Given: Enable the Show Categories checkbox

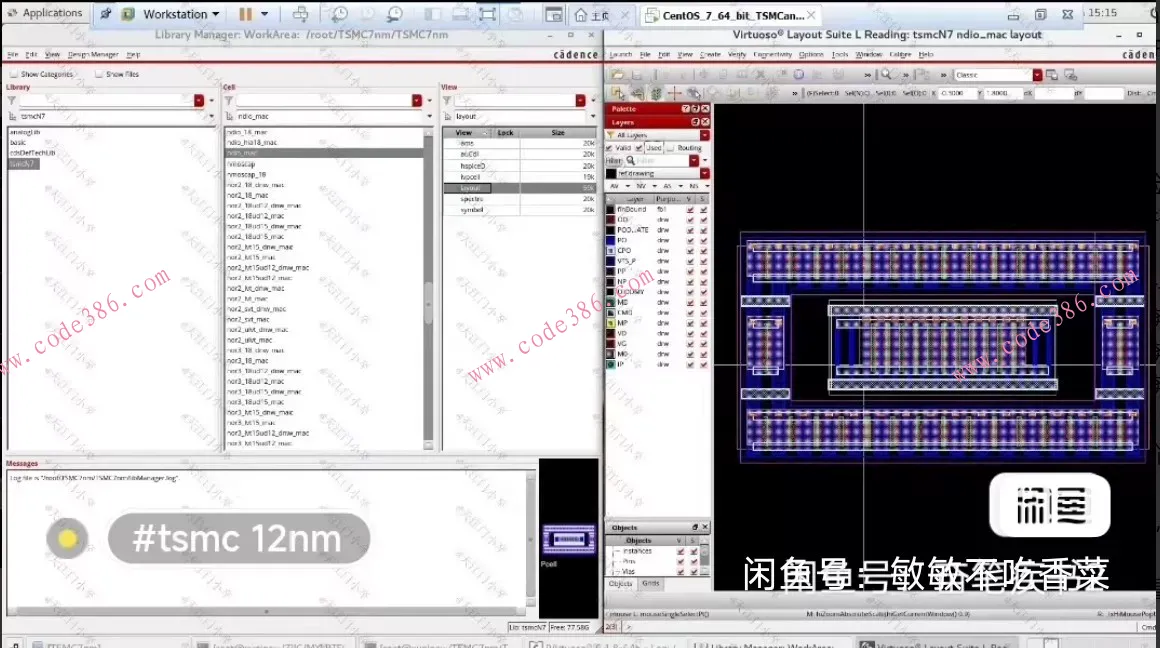Looking at the screenshot, I should point(13,74).
